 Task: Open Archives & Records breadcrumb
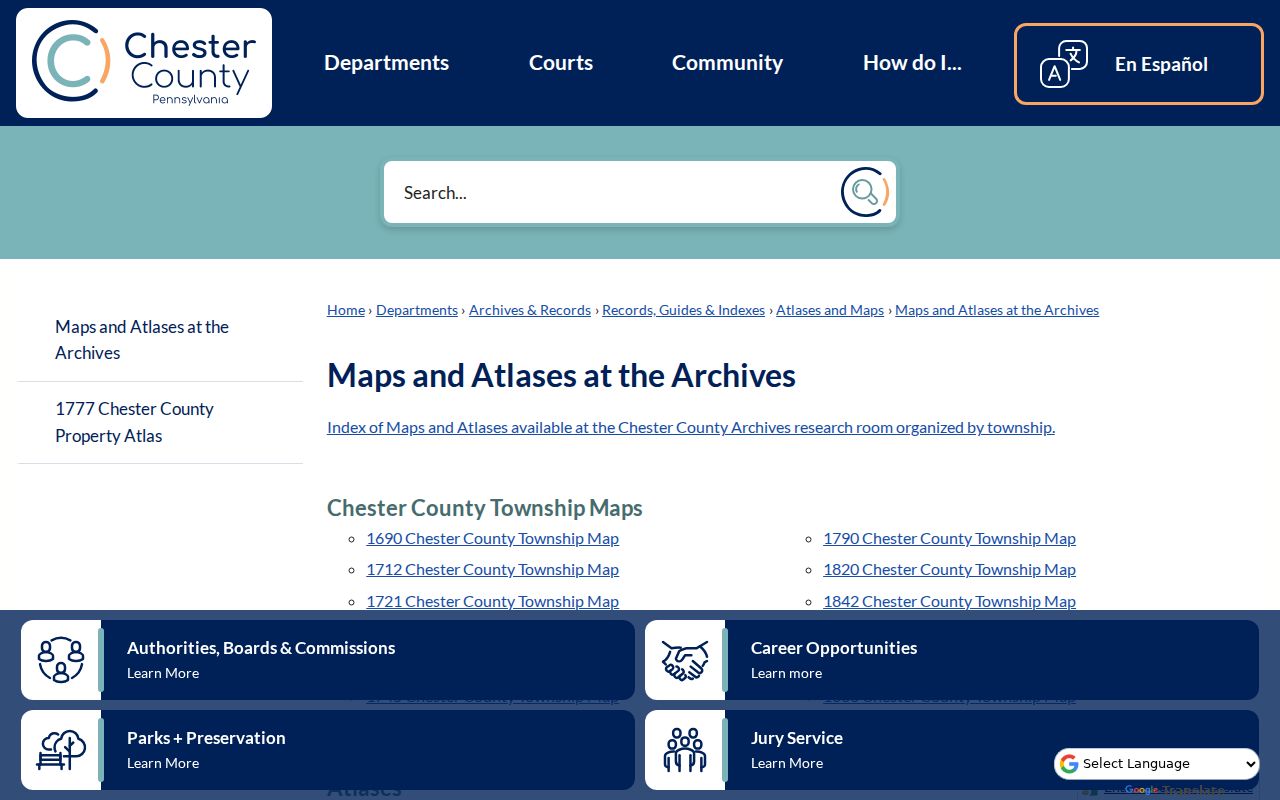pos(530,310)
